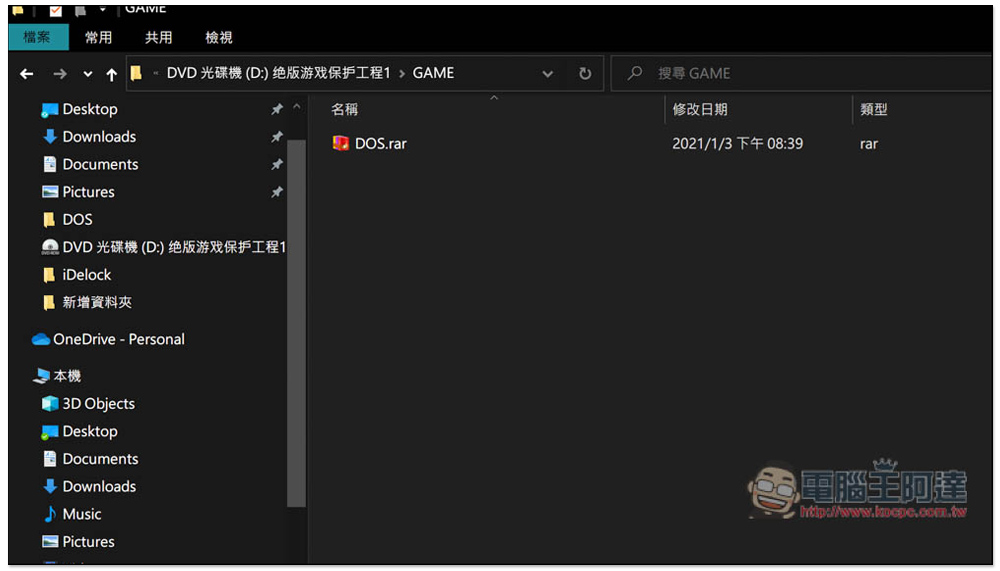Select the rar type cell
Screen dimensions: 1000x571
click(x=869, y=144)
